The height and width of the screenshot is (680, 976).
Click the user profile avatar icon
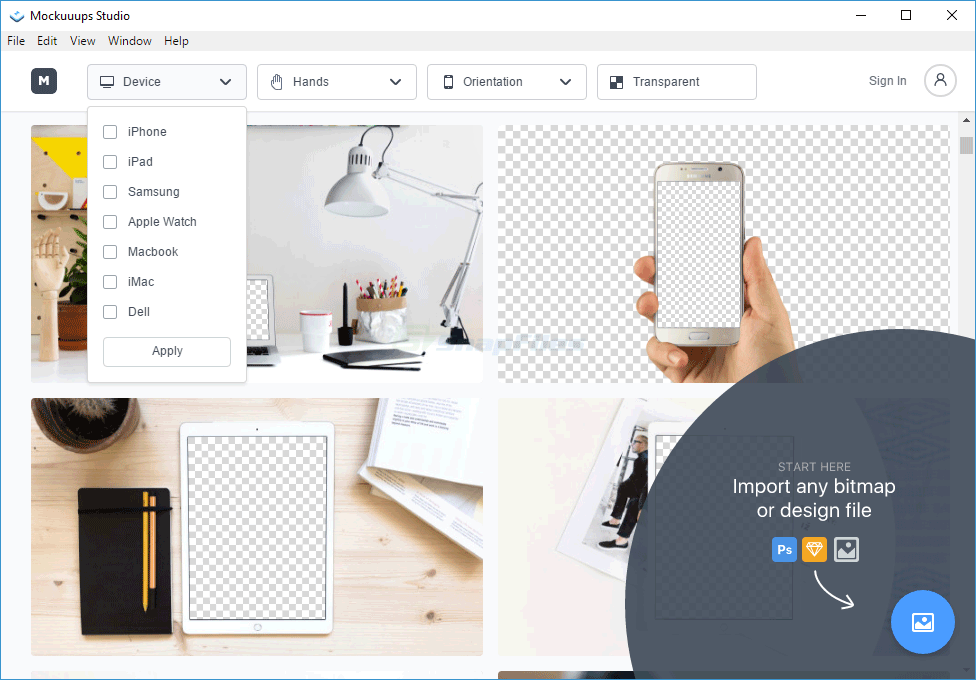click(x=940, y=81)
